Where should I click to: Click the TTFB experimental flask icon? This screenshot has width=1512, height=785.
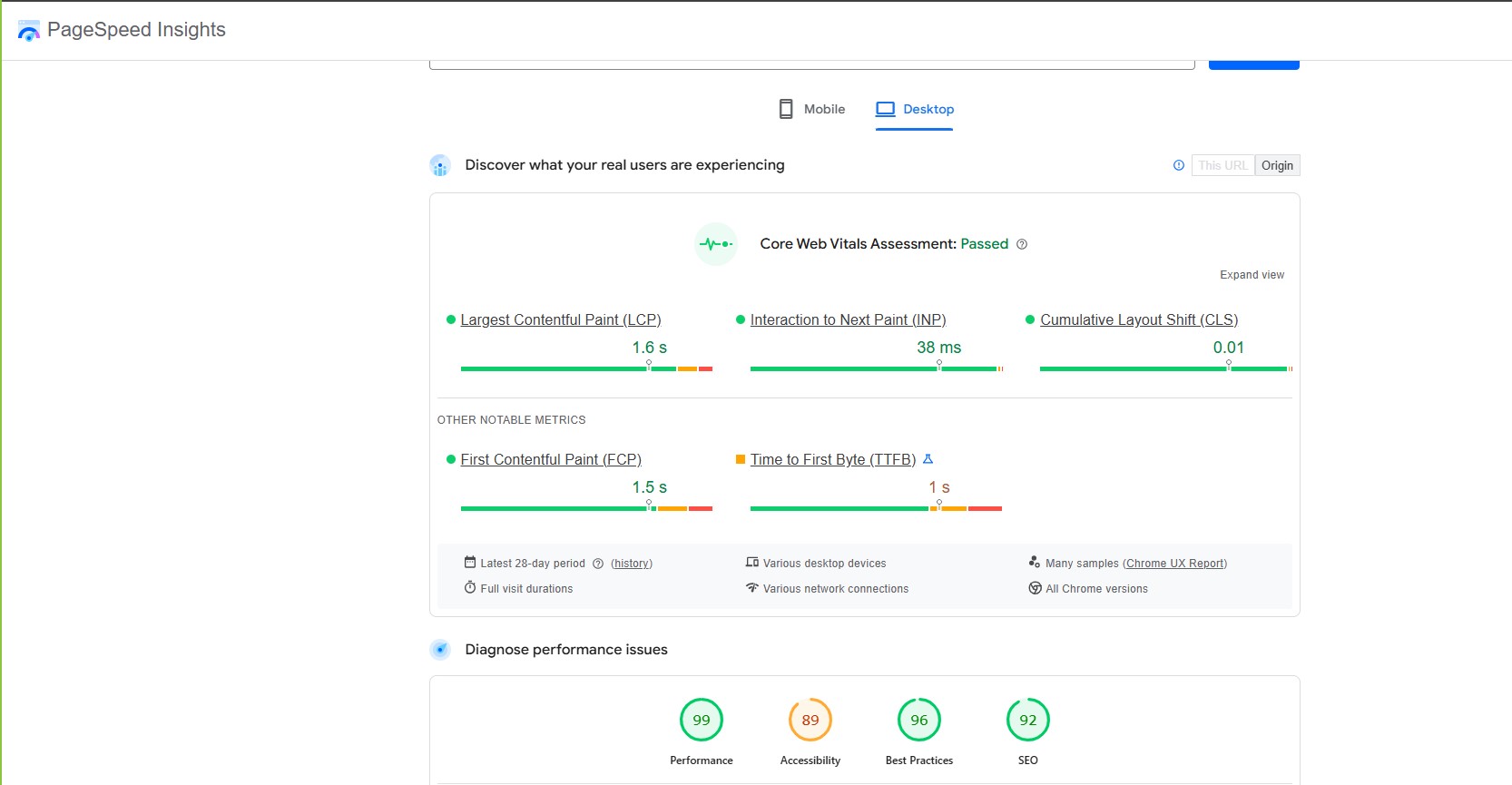[928, 459]
